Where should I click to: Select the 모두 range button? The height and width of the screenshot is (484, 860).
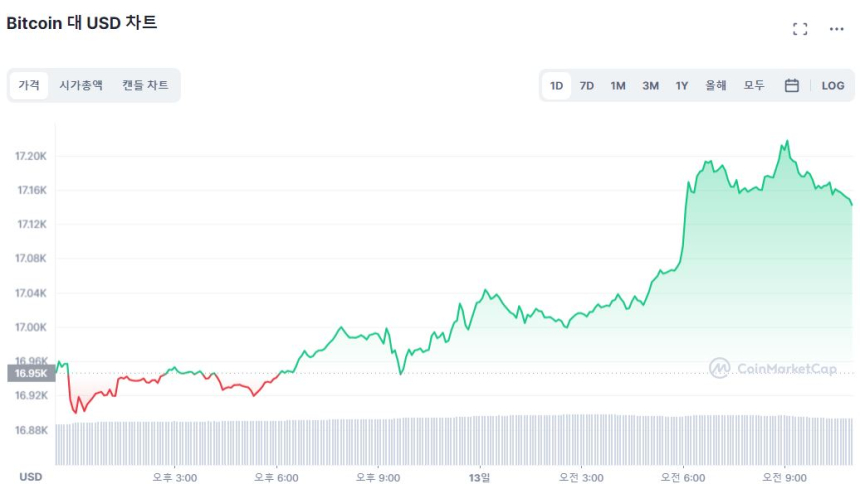(754, 86)
